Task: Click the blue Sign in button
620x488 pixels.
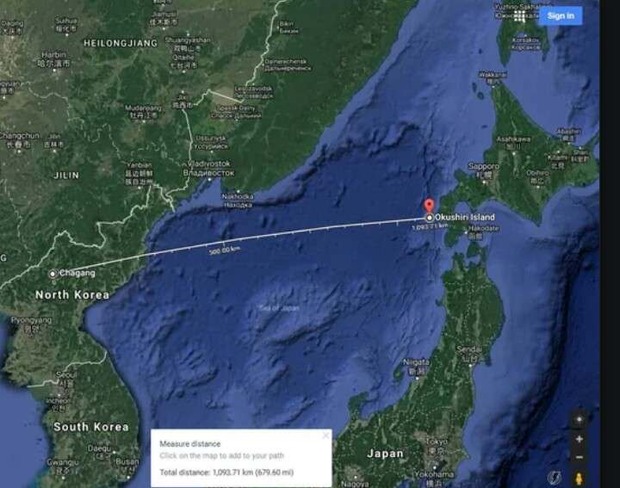Action: (x=560, y=16)
